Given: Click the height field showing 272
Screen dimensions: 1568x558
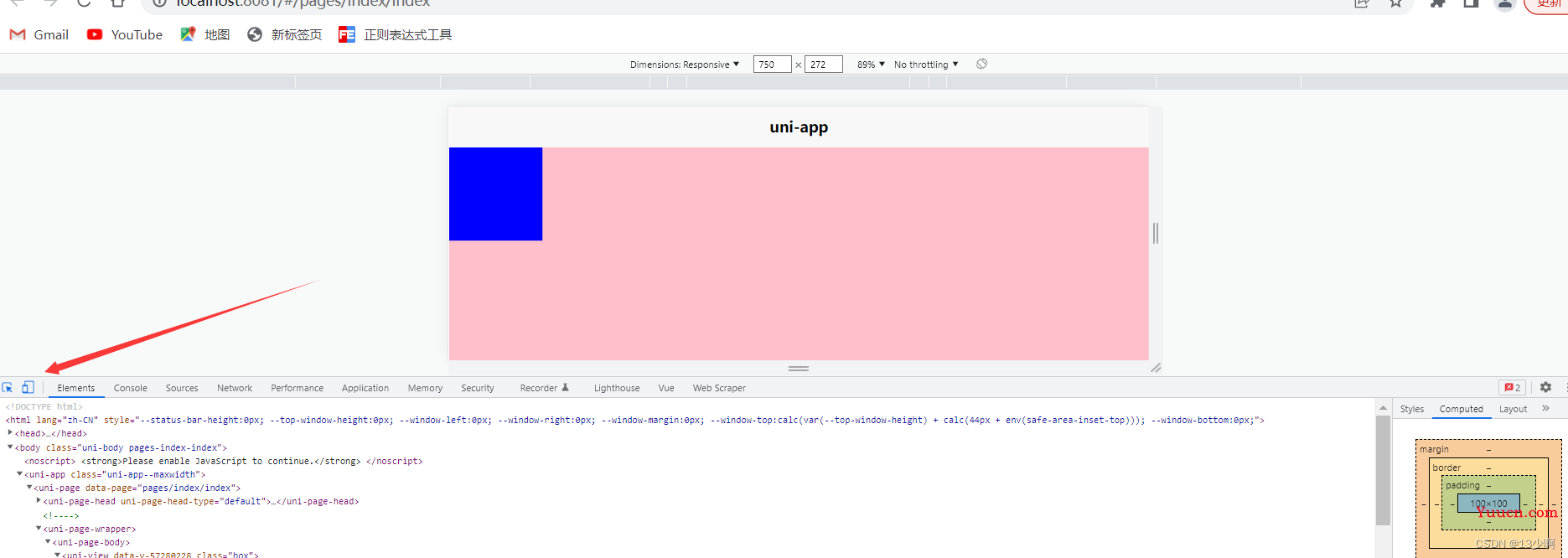Looking at the screenshot, I should pos(823,65).
